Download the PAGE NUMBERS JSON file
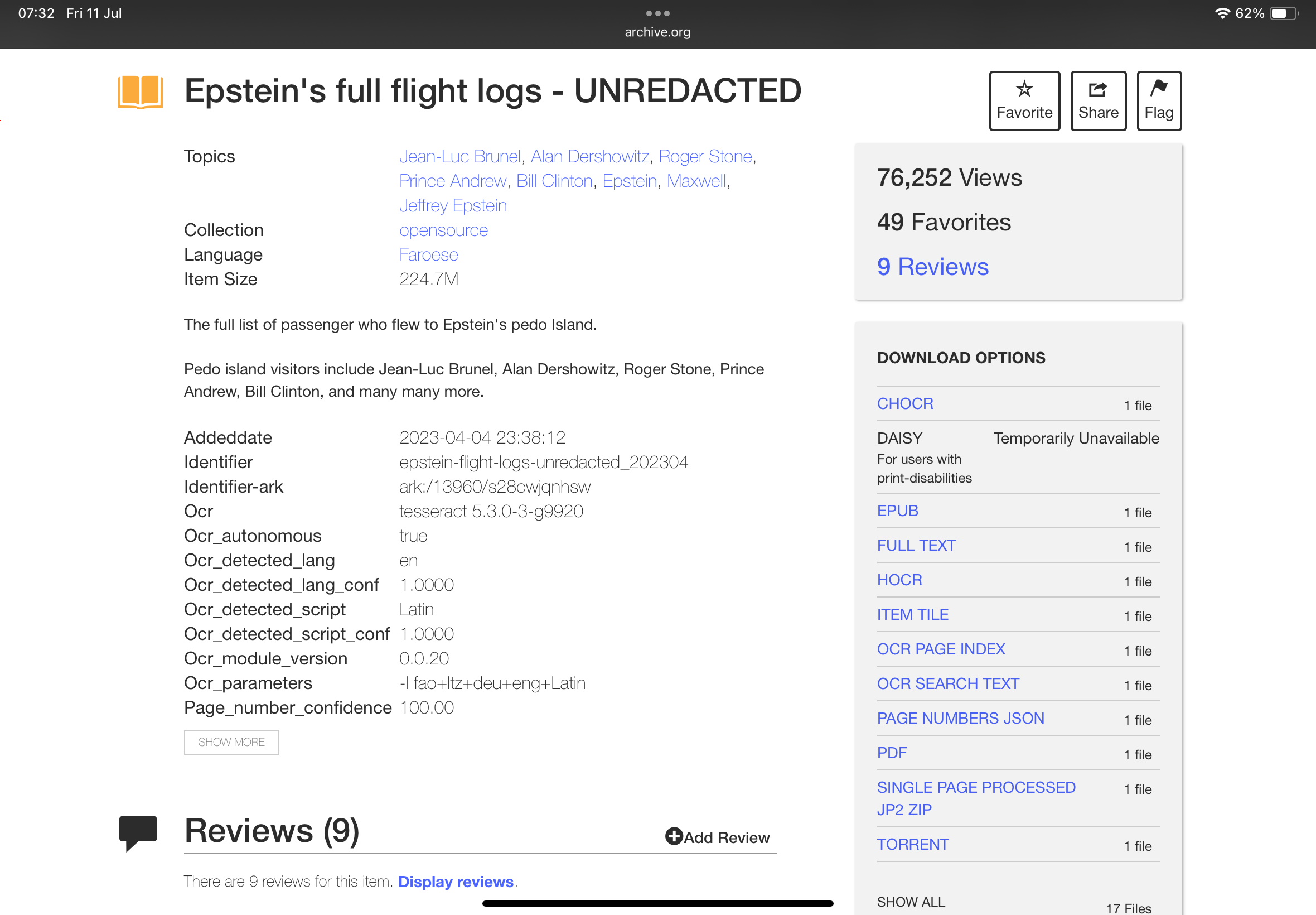 coord(961,719)
